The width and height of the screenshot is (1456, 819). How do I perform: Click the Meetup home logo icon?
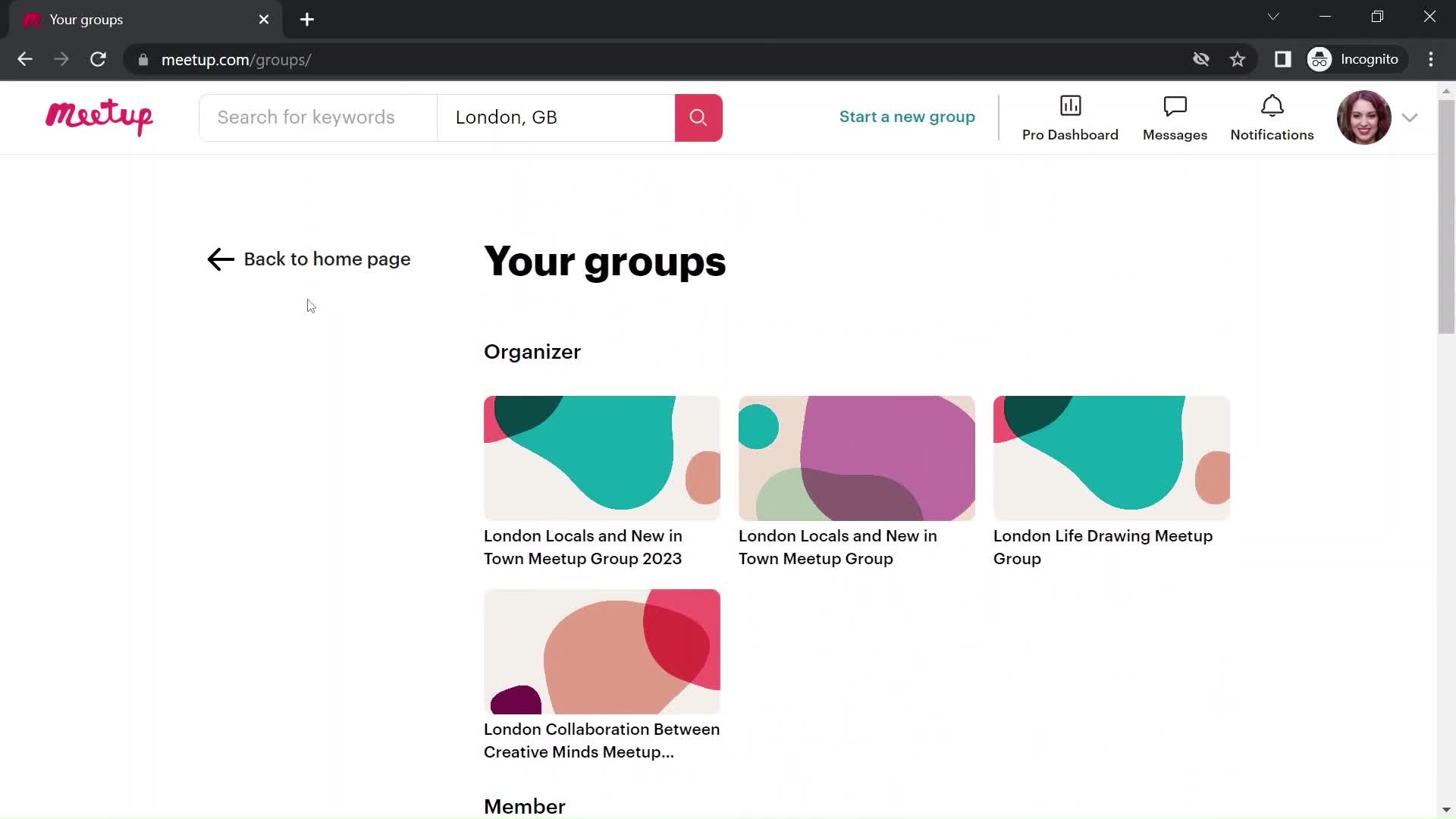click(99, 117)
